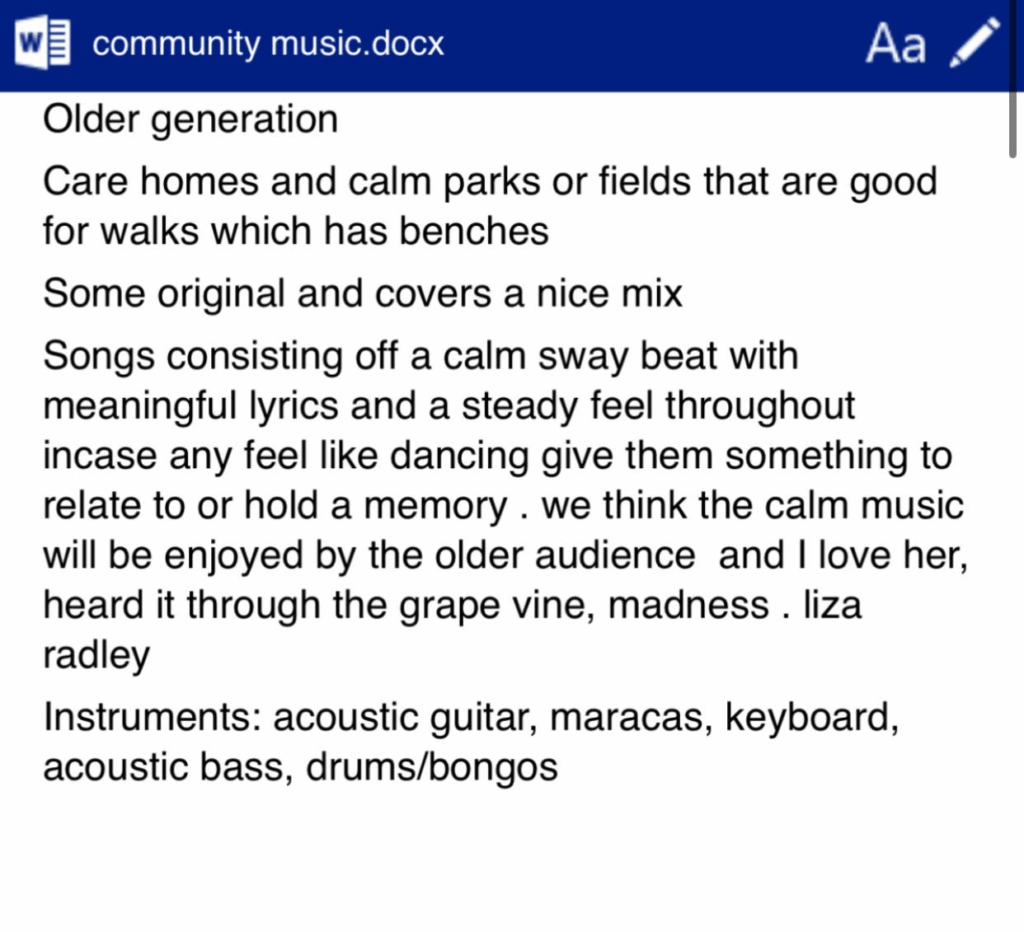This screenshot has width=1024, height=932.
Task: Place cursor in "Older generation" line
Action: click(x=190, y=120)
